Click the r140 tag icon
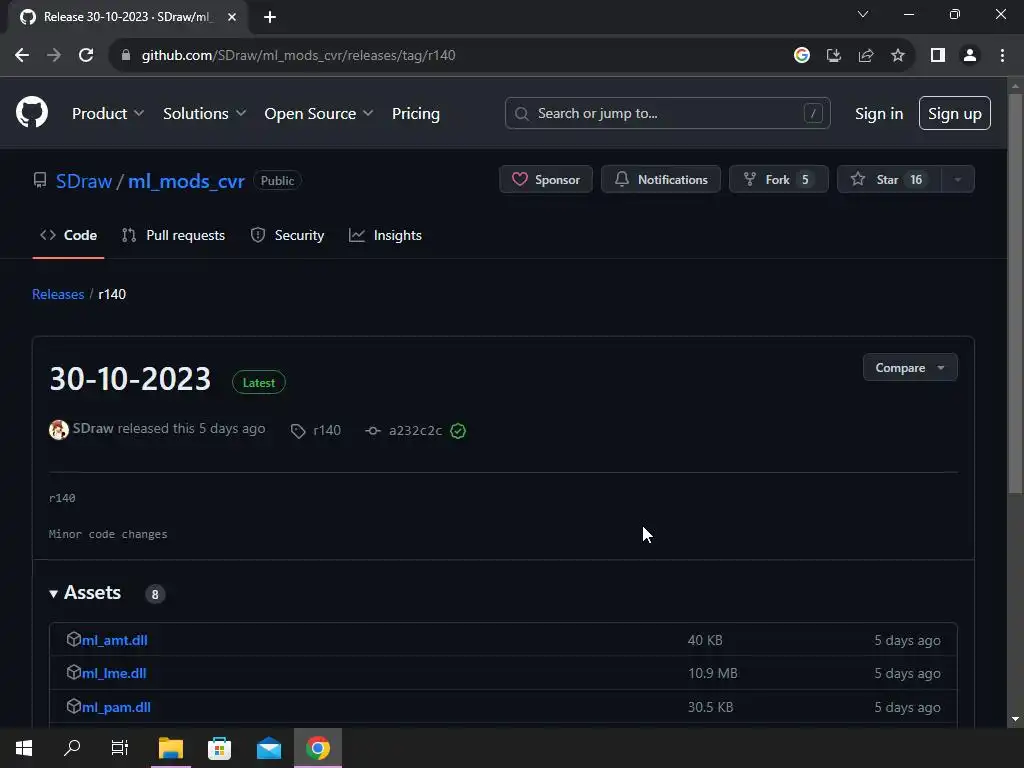 [298, 431]
